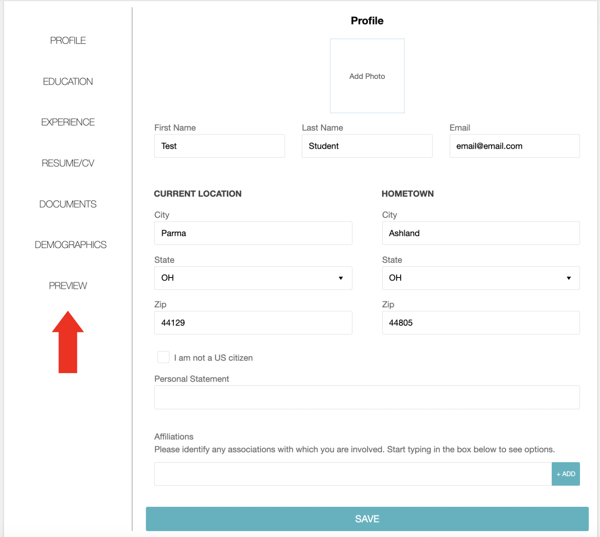Click the Add Photo box

point(367,76)
